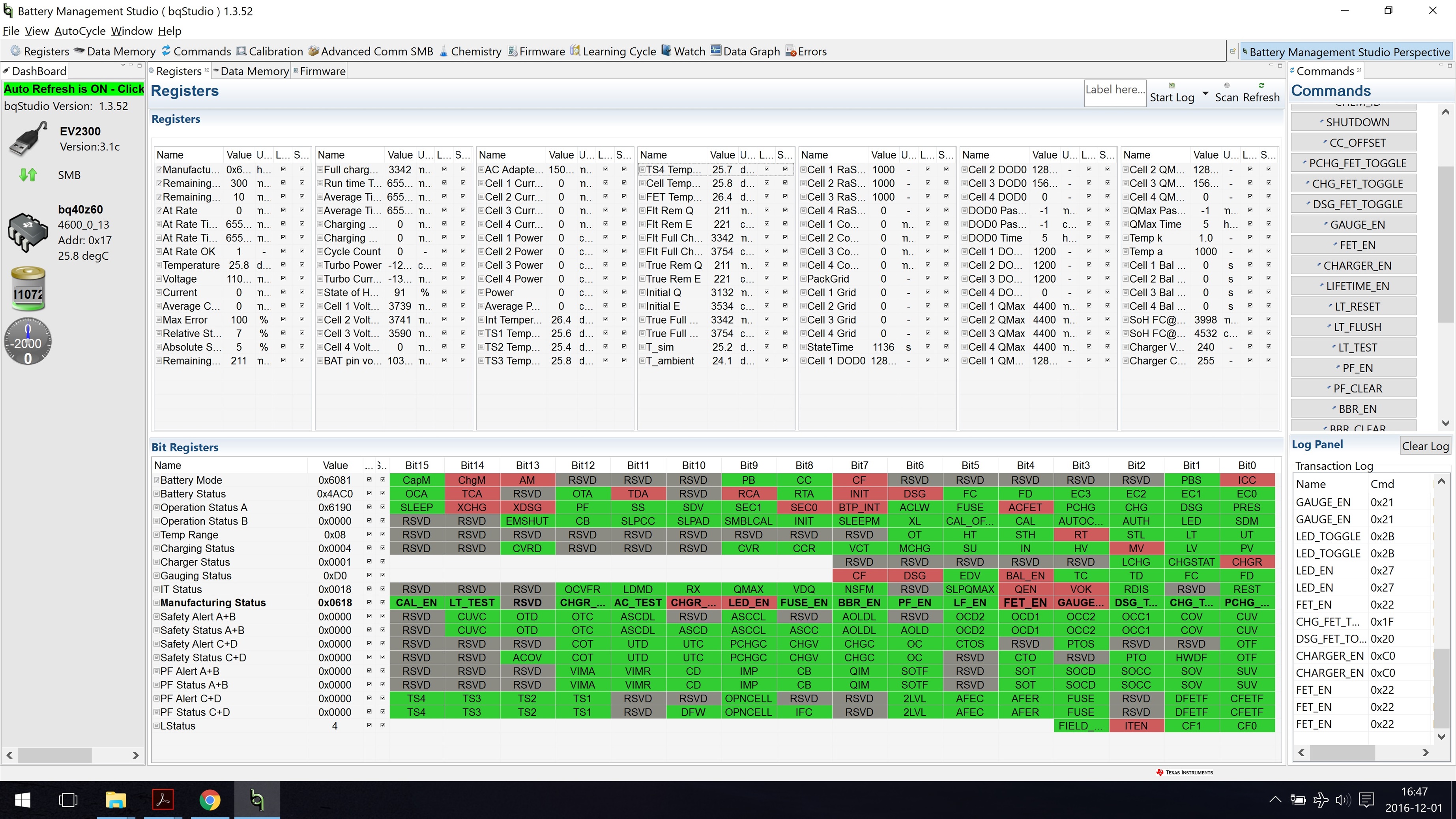The height and width of the screenshot is (819, 1456).
Task: Open the View menu
Action: pyautogui.click(x=37, y=31)
